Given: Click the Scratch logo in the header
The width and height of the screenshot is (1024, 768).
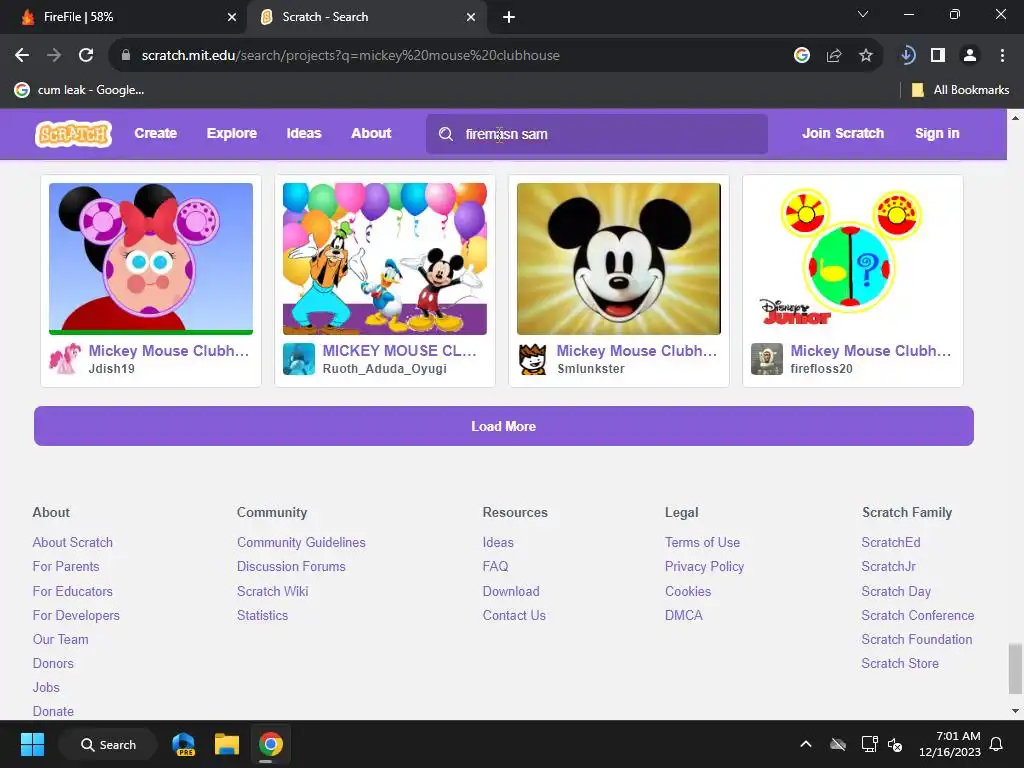Looking at the screenshot, I should coord(73,134).
